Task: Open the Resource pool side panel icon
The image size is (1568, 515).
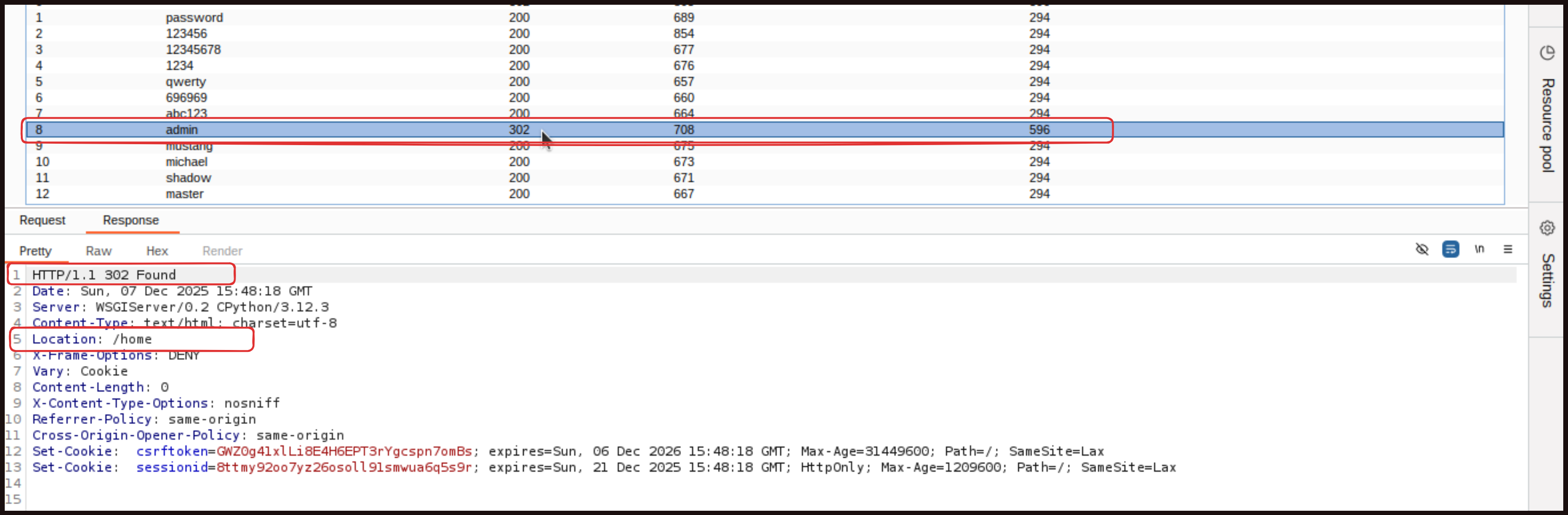Action: pyautogui.click(x=1547, y=53)
